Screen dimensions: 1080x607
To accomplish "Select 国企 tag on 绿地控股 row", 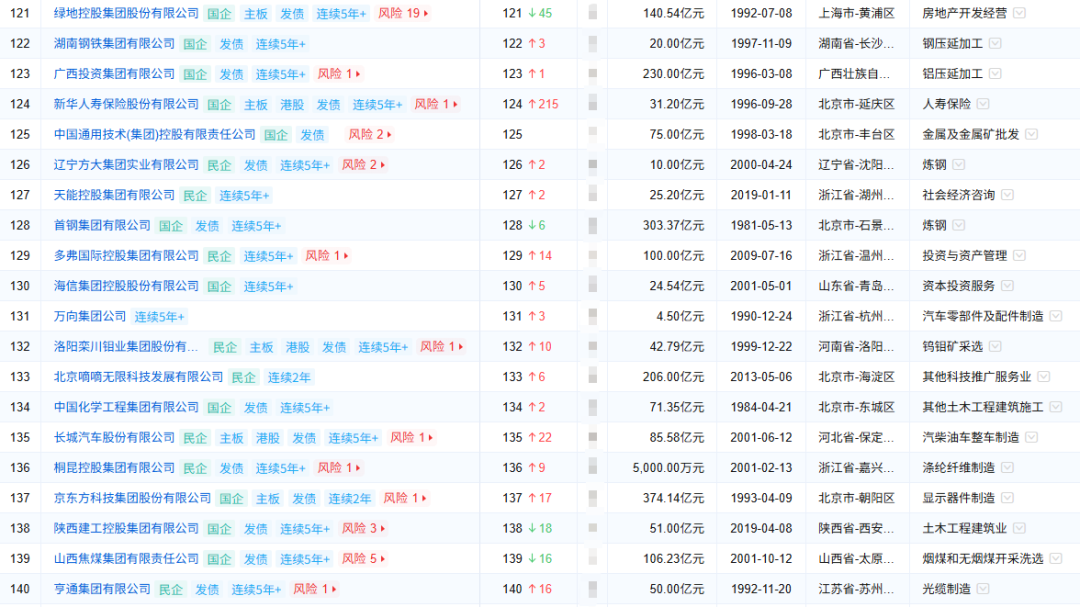I will 219,14.
